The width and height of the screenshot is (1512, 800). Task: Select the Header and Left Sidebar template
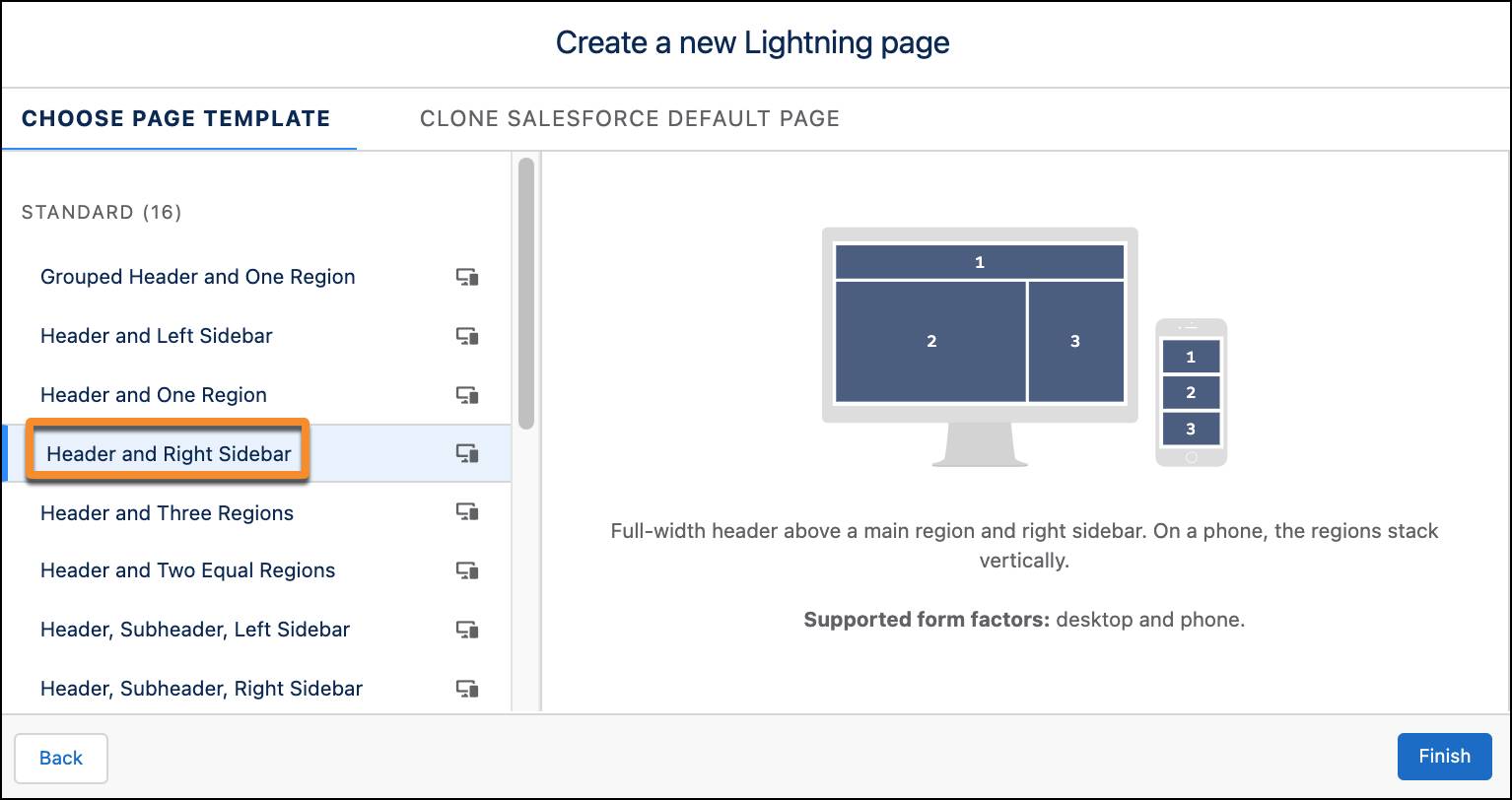[156, 336]
